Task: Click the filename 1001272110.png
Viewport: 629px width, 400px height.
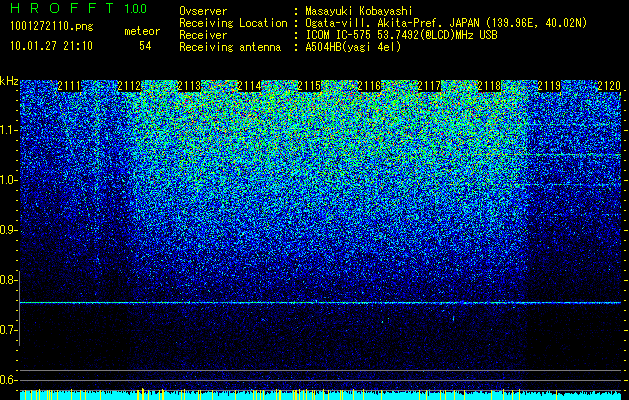Action: coord(52,26)
